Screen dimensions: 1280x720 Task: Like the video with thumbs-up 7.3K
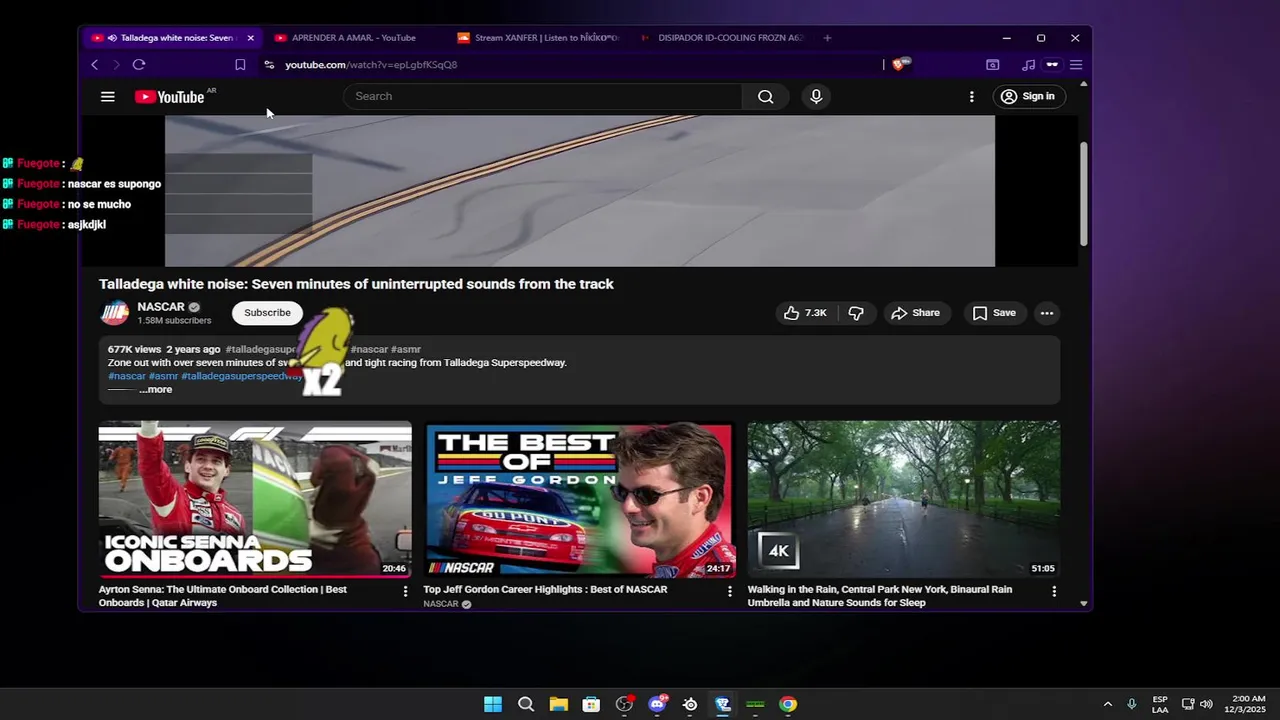coord(806,313)
